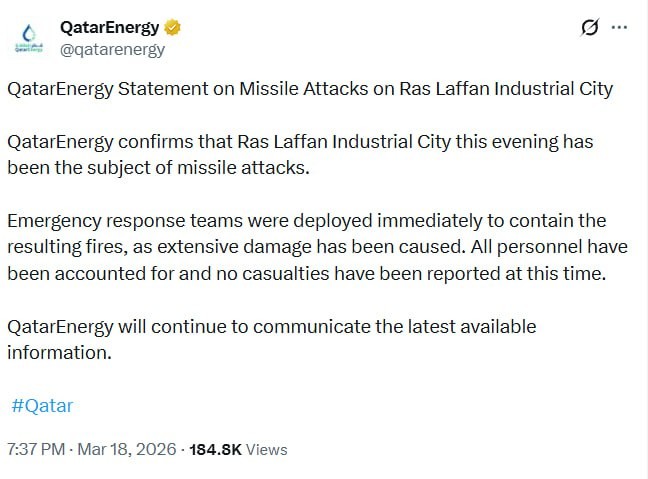
Task: Click the text 'been the subject of missile attacks'
Action: [159, 166]
